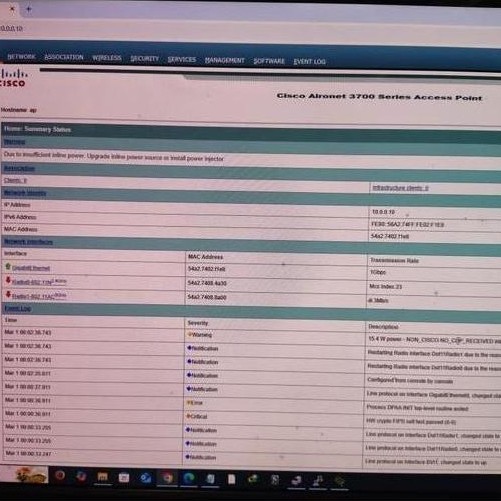
Task: Open the SECURITY menu
Action: pos(145,59)
